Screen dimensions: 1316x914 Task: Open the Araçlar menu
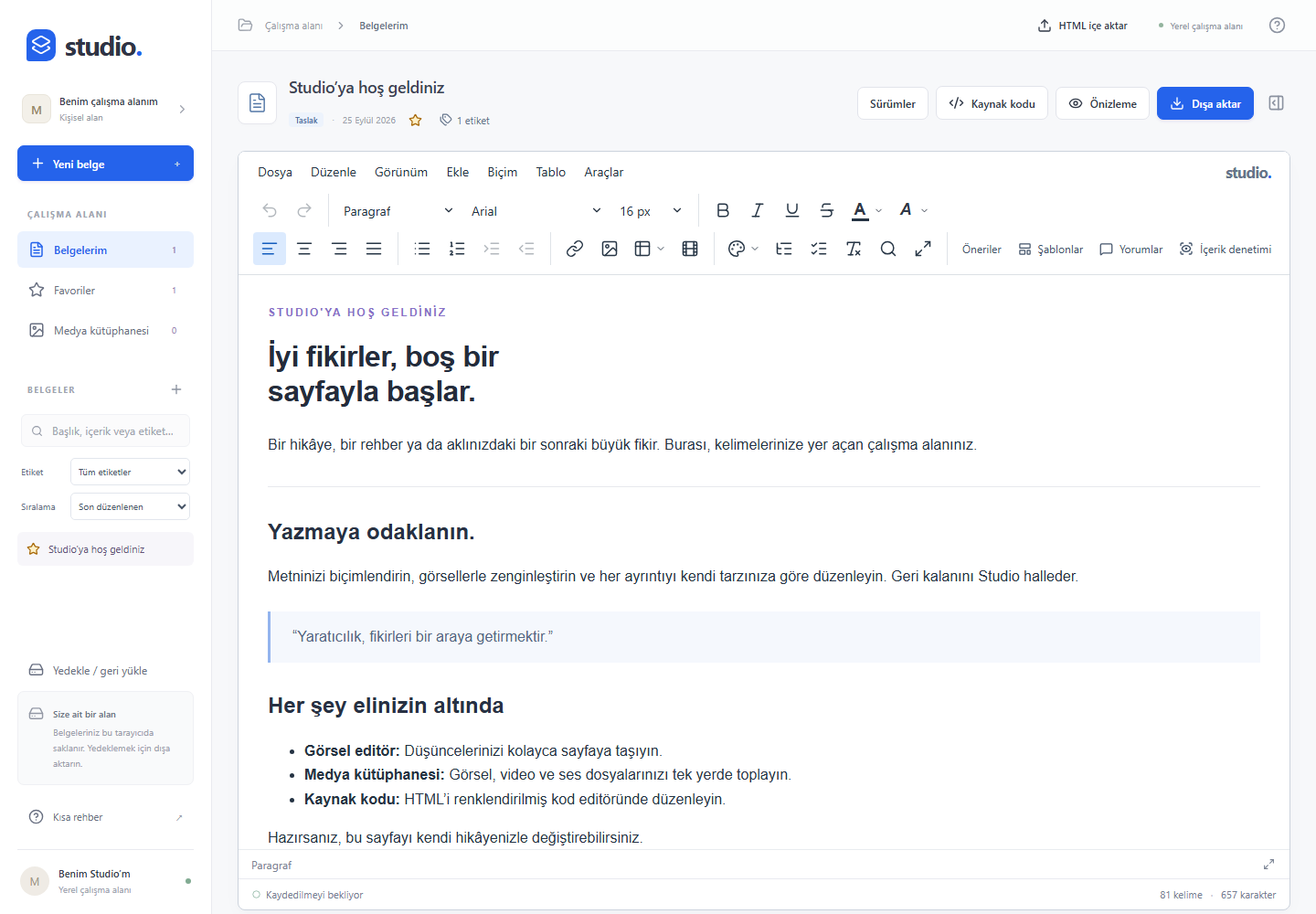point(604,172)
